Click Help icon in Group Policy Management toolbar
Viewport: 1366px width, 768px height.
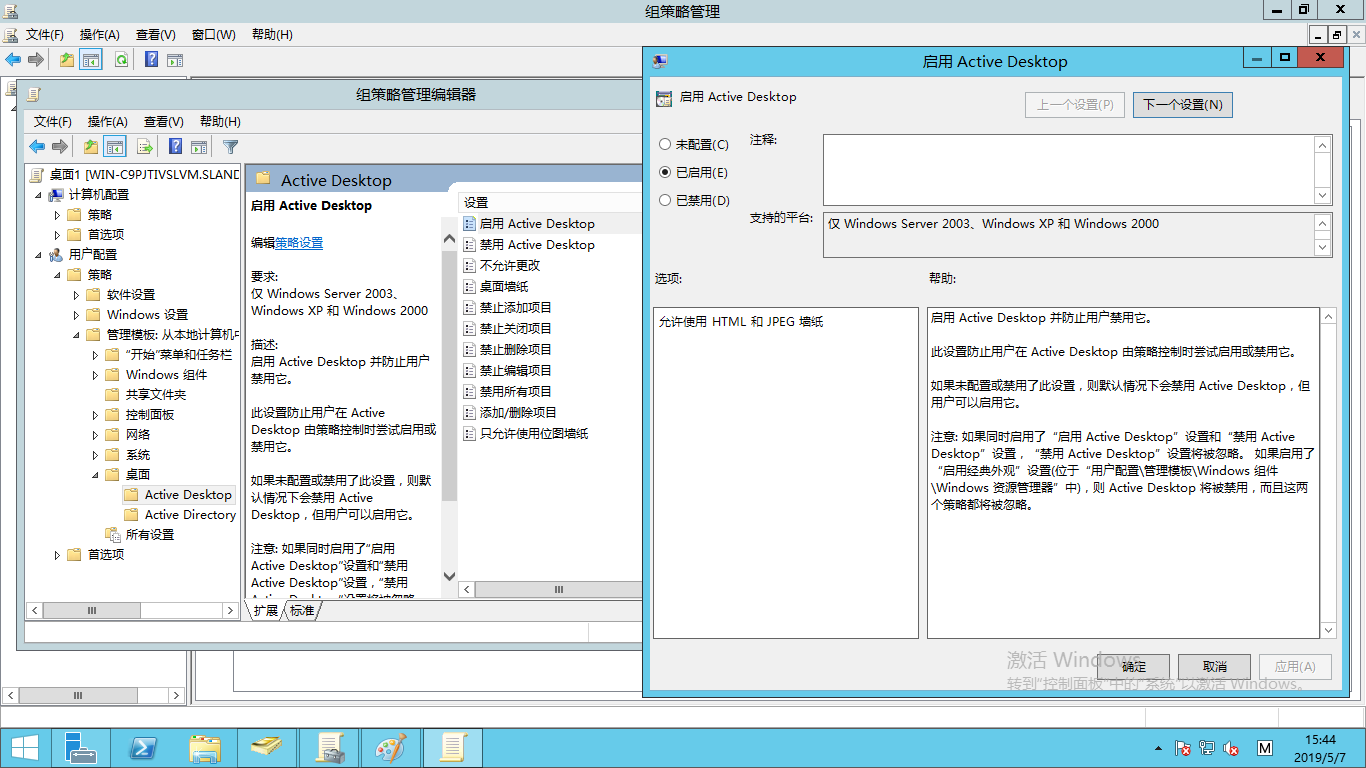[151, 60]
